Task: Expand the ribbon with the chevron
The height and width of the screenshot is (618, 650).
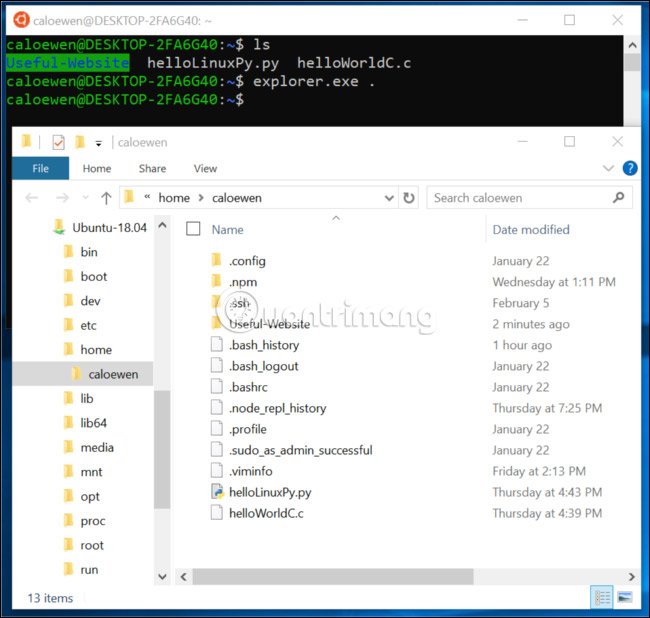Action: [608, 168]
